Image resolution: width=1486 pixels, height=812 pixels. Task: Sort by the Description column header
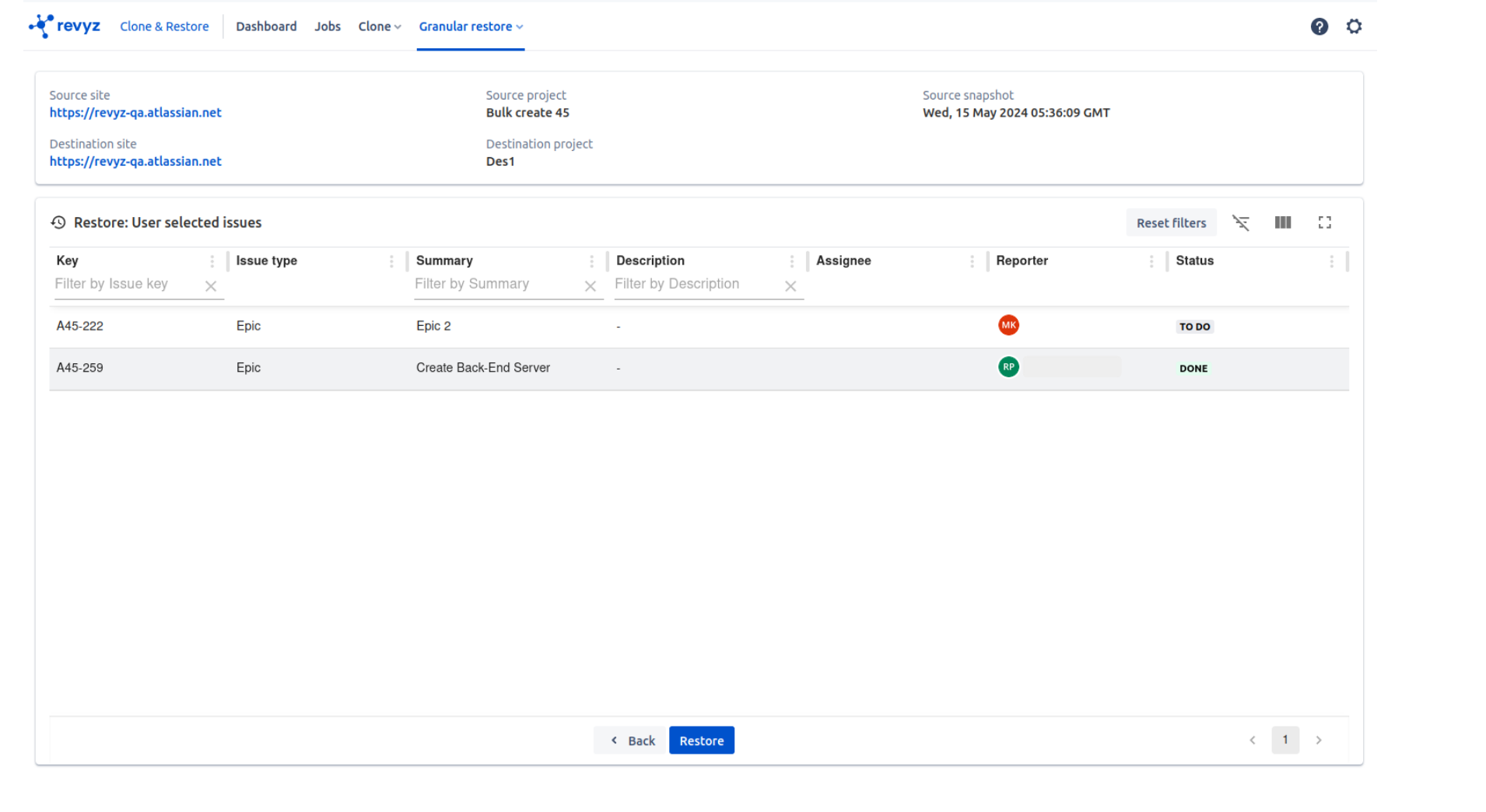[x=650, y=261]
